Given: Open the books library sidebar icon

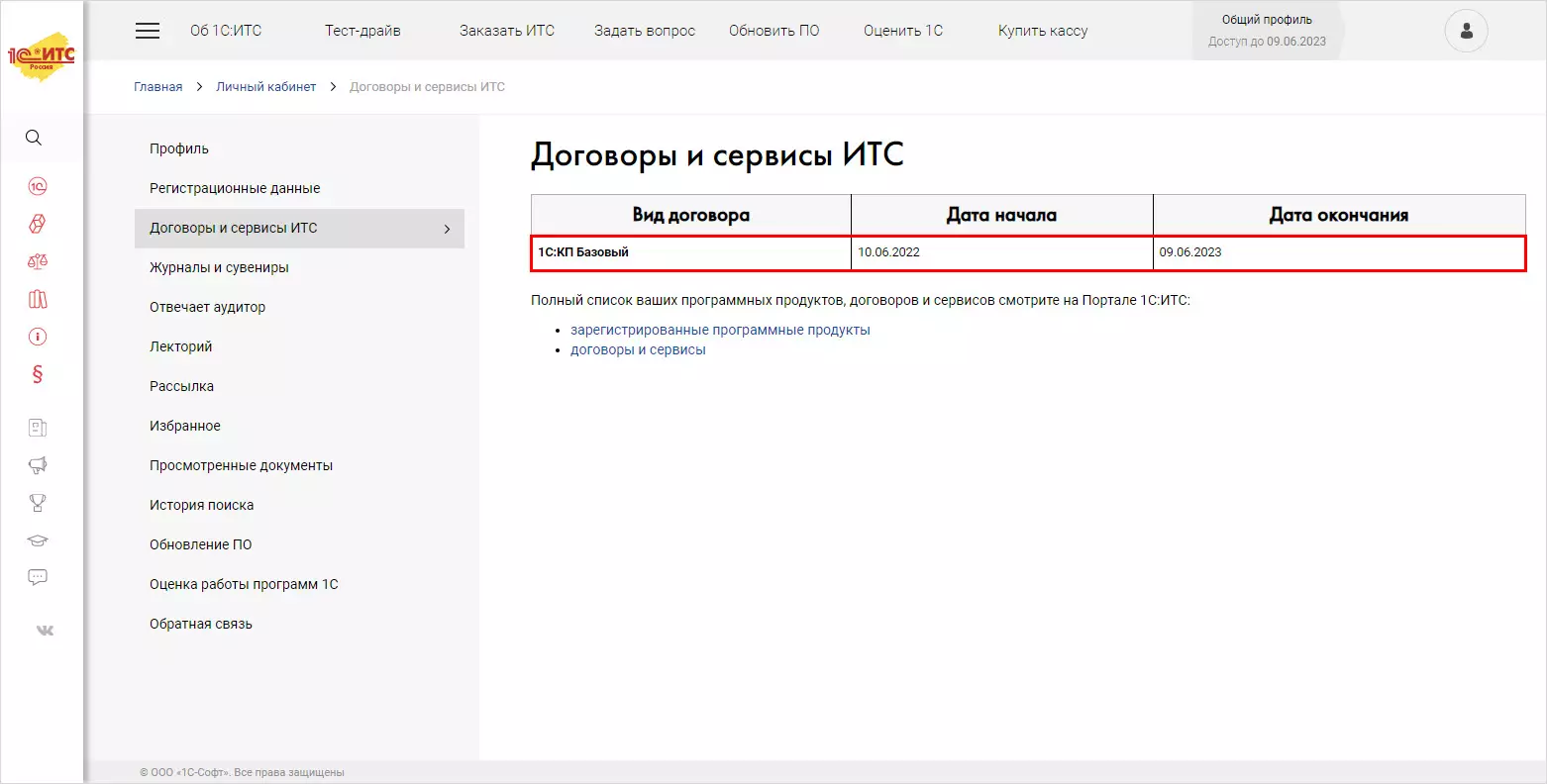Looking at the screenshot, I should [x=38, y=299].
